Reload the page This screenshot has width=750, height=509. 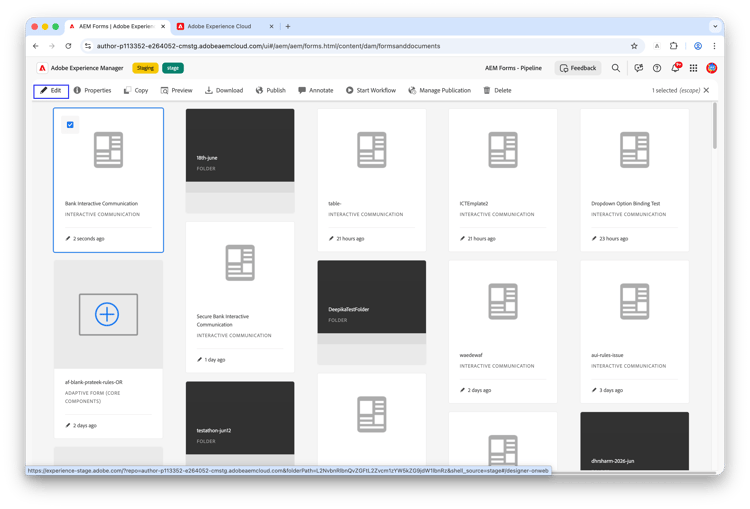pos(68,46)
